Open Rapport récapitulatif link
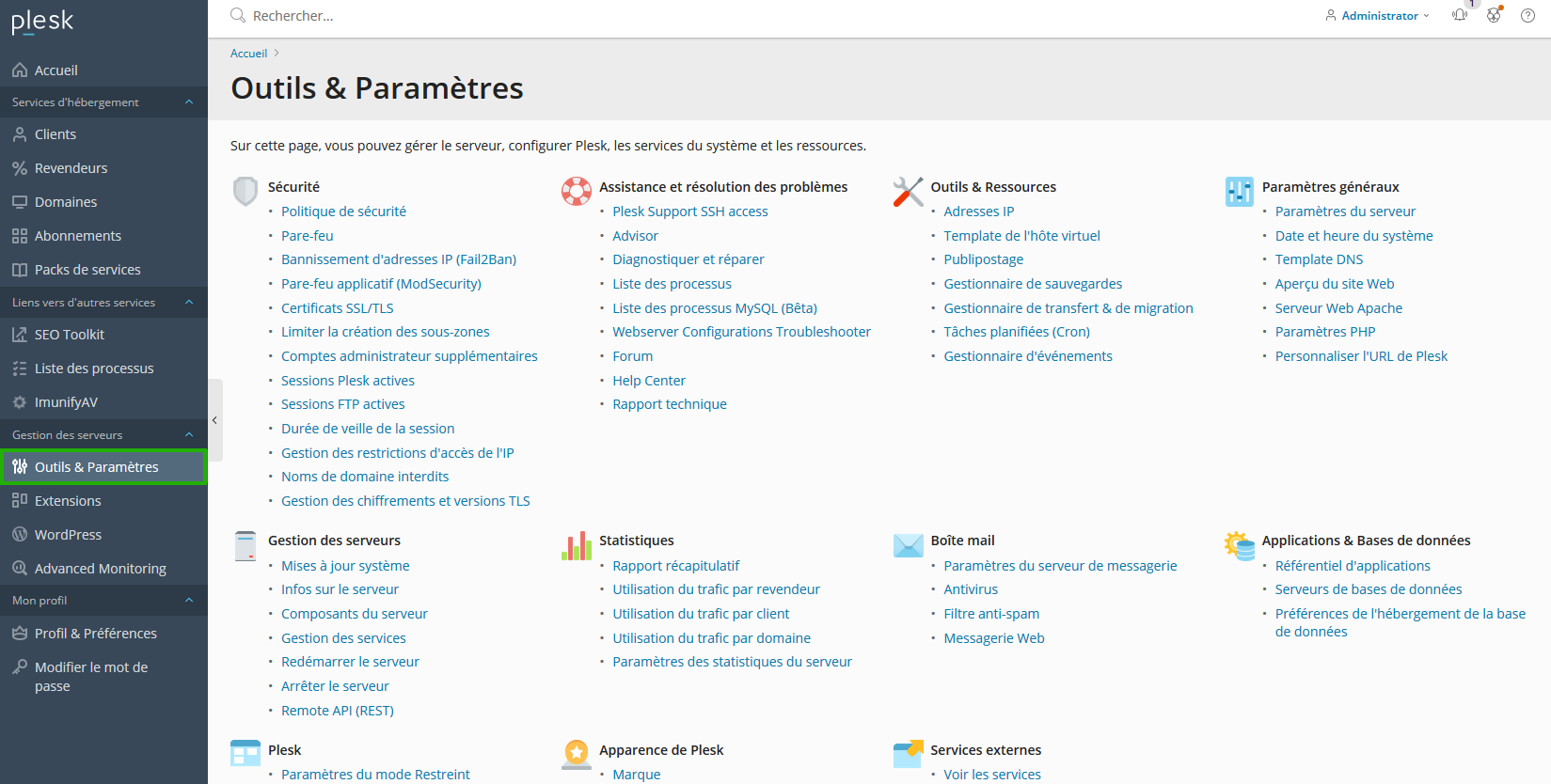This screenshot has width=1551, height=784. tap(675, 566)
